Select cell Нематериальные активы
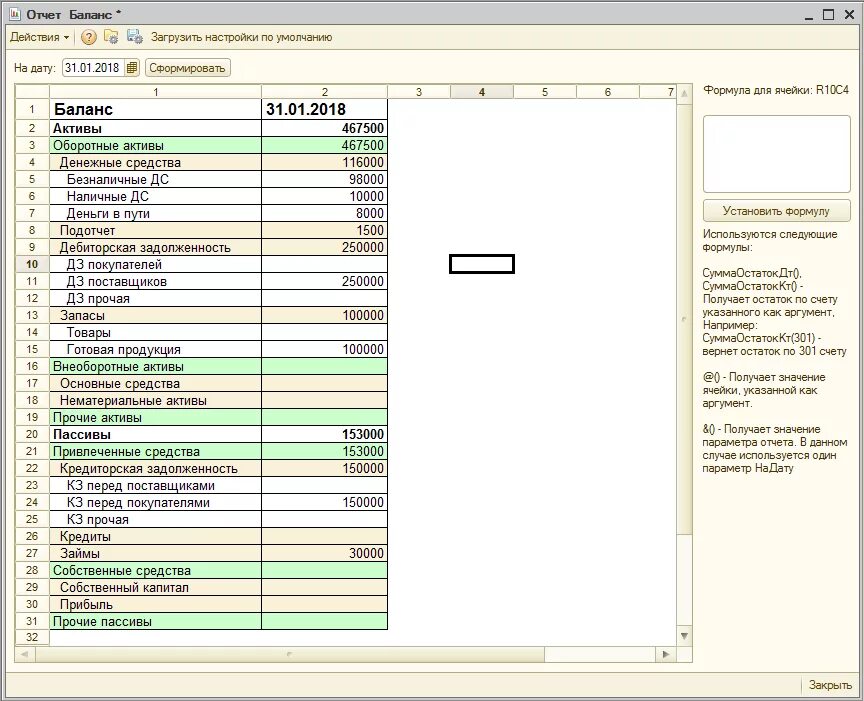This screenshot has height=701, width=864. [x=155, y=401]
